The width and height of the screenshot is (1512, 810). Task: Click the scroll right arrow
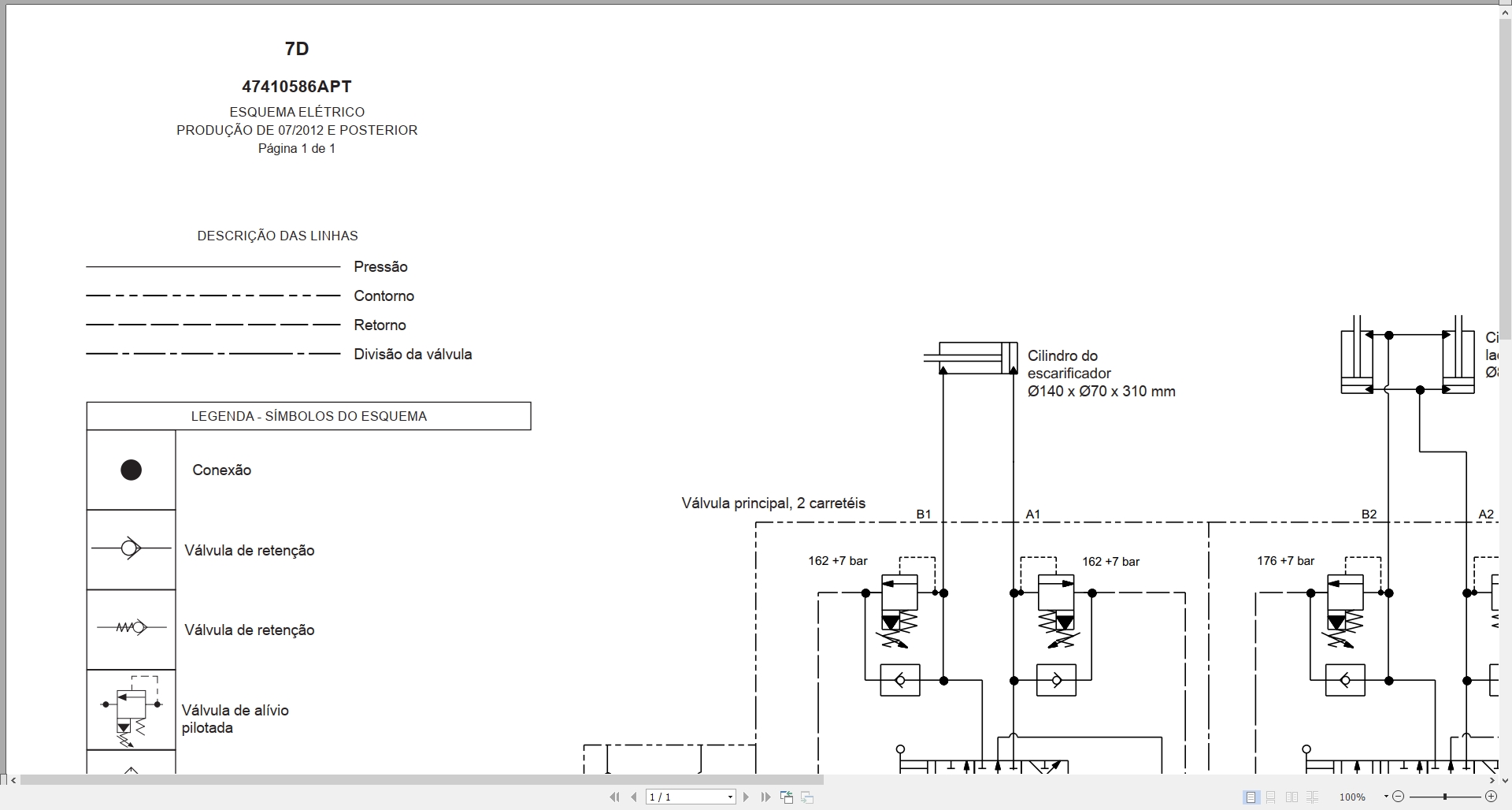click(1492, 780)
